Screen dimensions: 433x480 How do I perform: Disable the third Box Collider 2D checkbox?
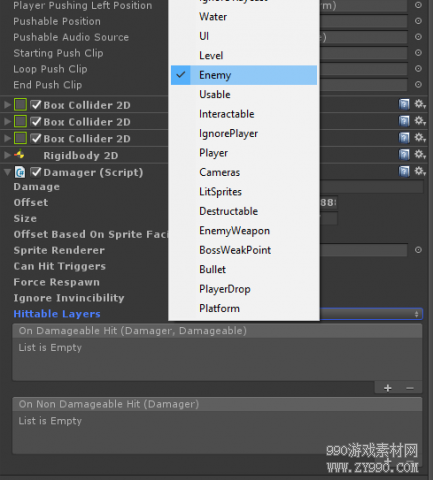point(36,138)
